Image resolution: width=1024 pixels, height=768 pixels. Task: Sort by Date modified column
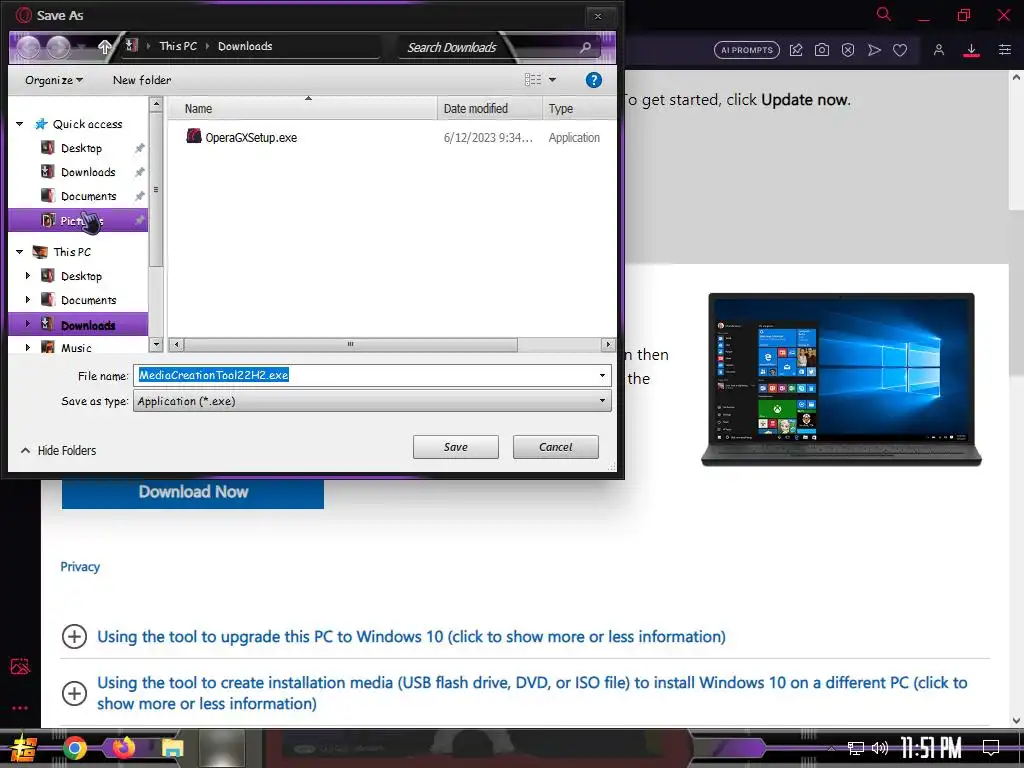[x=489, y=108]
